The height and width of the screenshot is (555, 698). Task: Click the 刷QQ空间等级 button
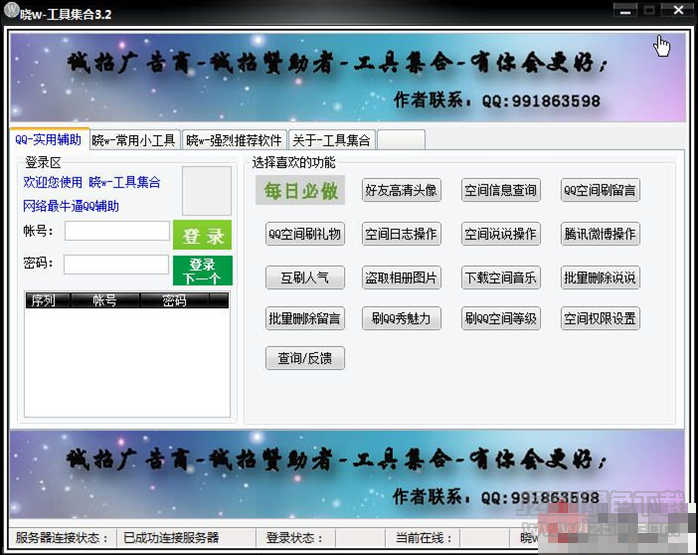500,318
